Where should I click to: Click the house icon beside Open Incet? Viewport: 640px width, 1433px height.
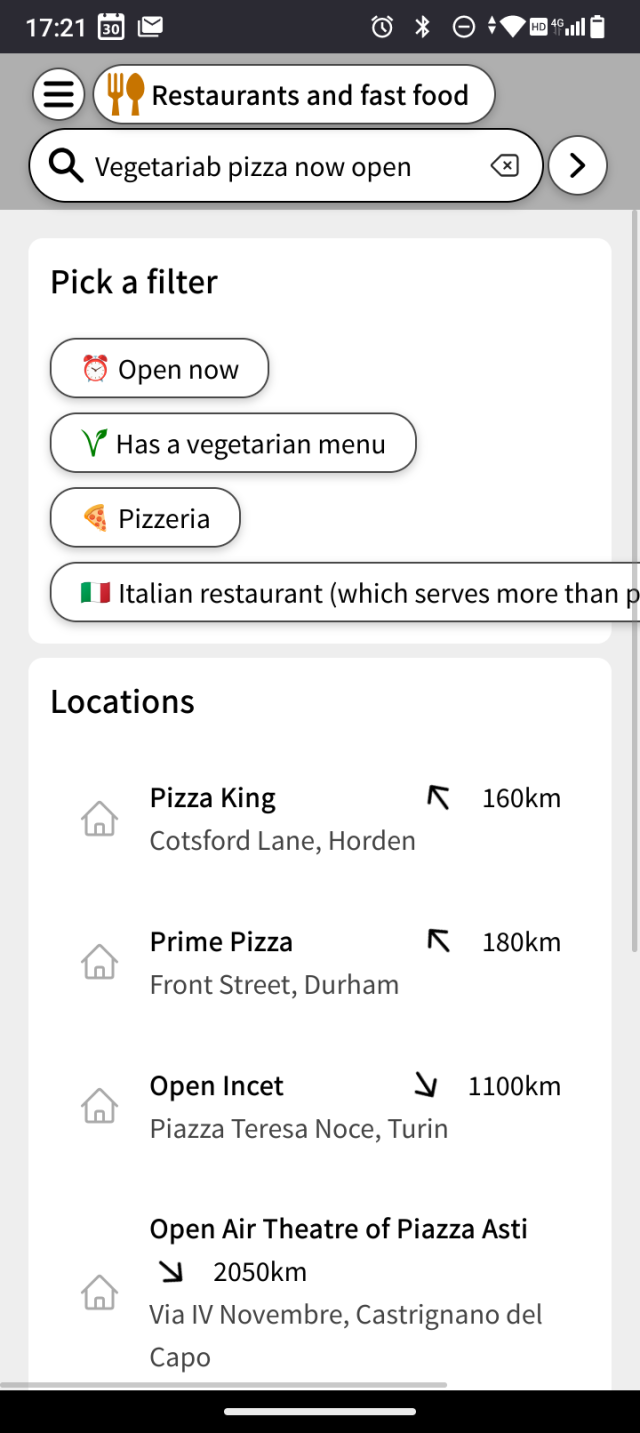point(99,1107)
